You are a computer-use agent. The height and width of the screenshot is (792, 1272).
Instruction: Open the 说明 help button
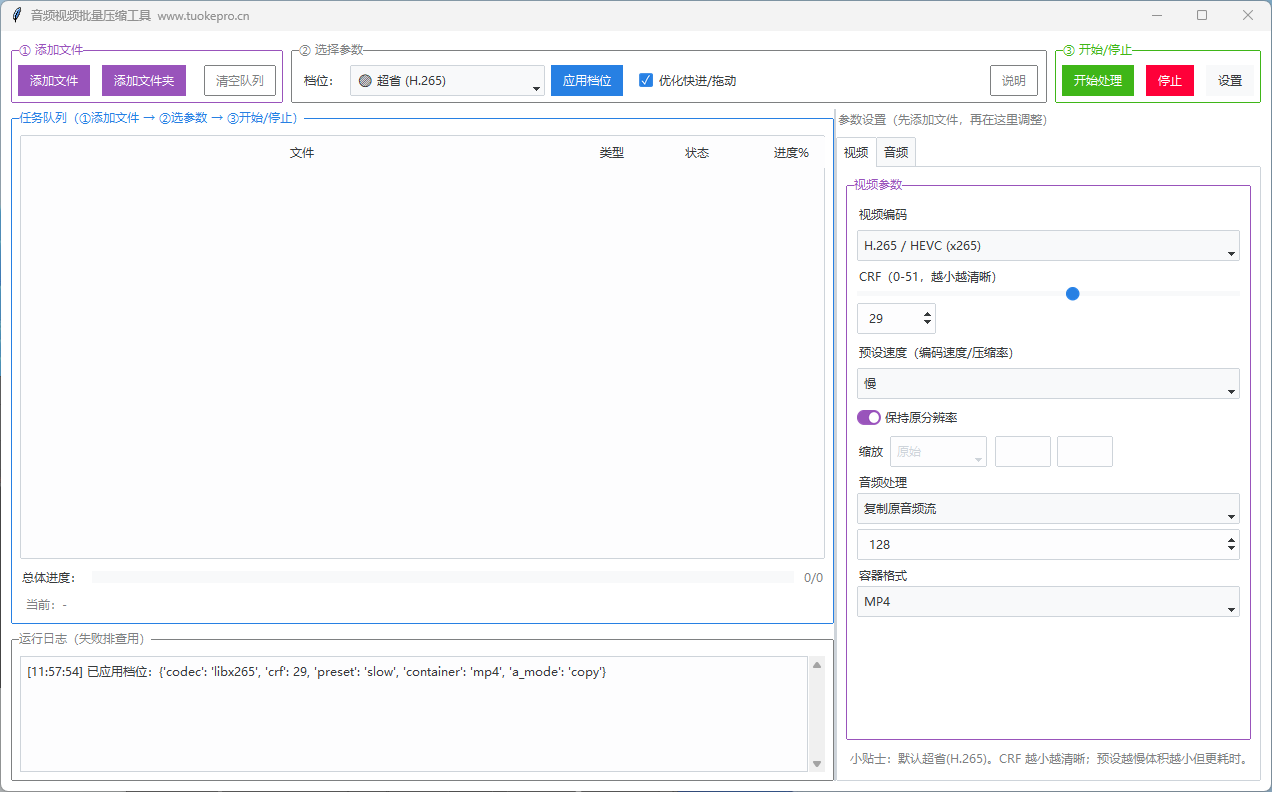click(1013, 81)
